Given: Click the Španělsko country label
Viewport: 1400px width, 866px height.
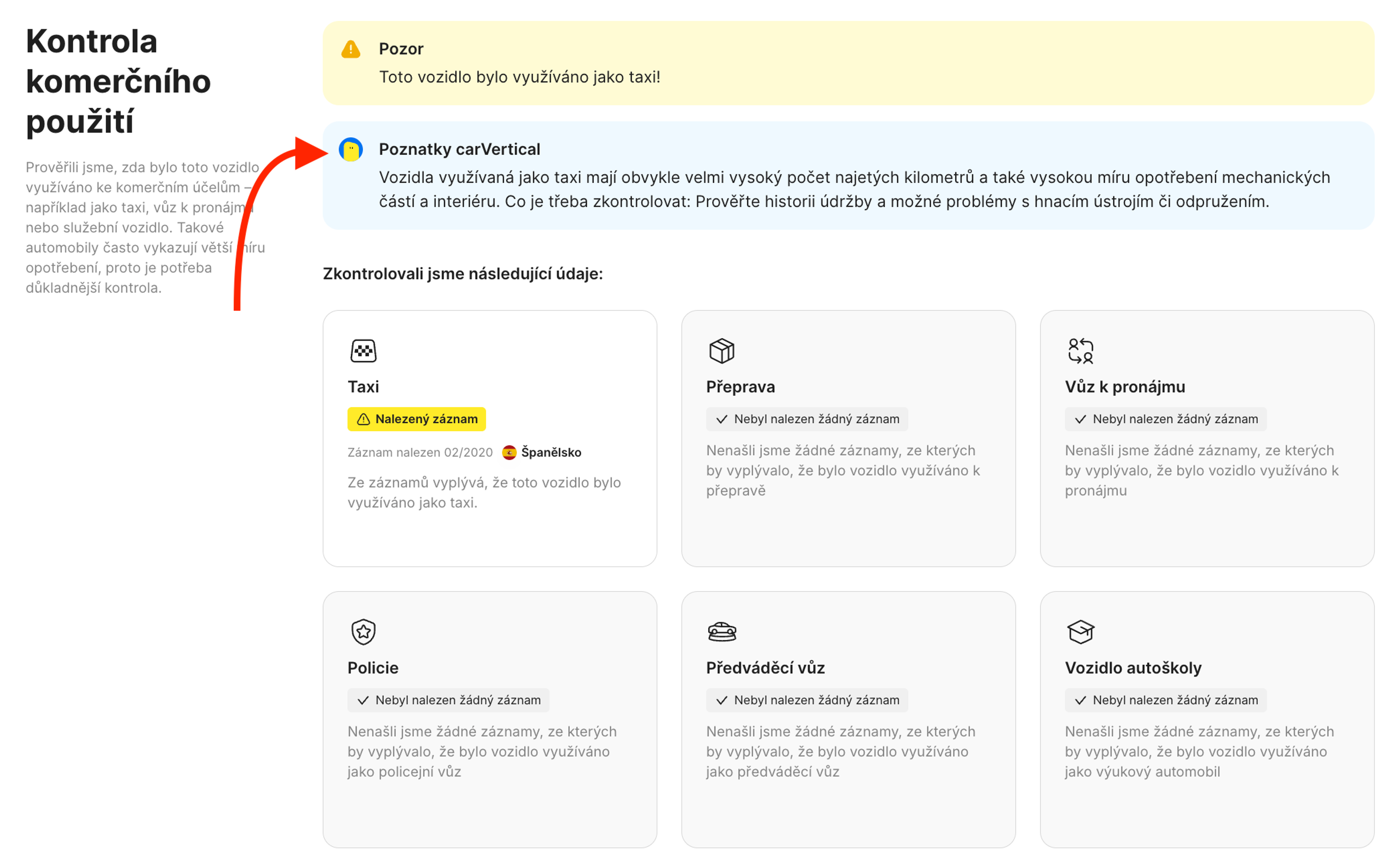Looking at the screenshot, I should point(551,453).
